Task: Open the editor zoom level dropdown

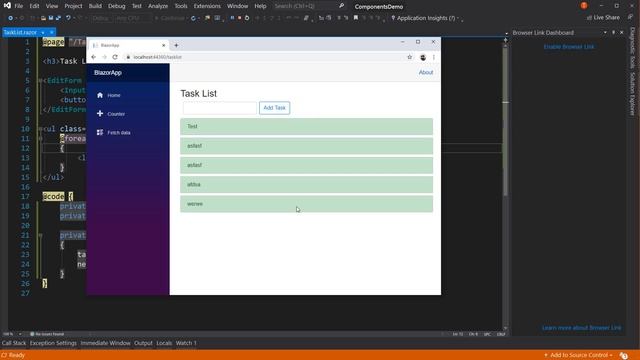Action: 20,334
